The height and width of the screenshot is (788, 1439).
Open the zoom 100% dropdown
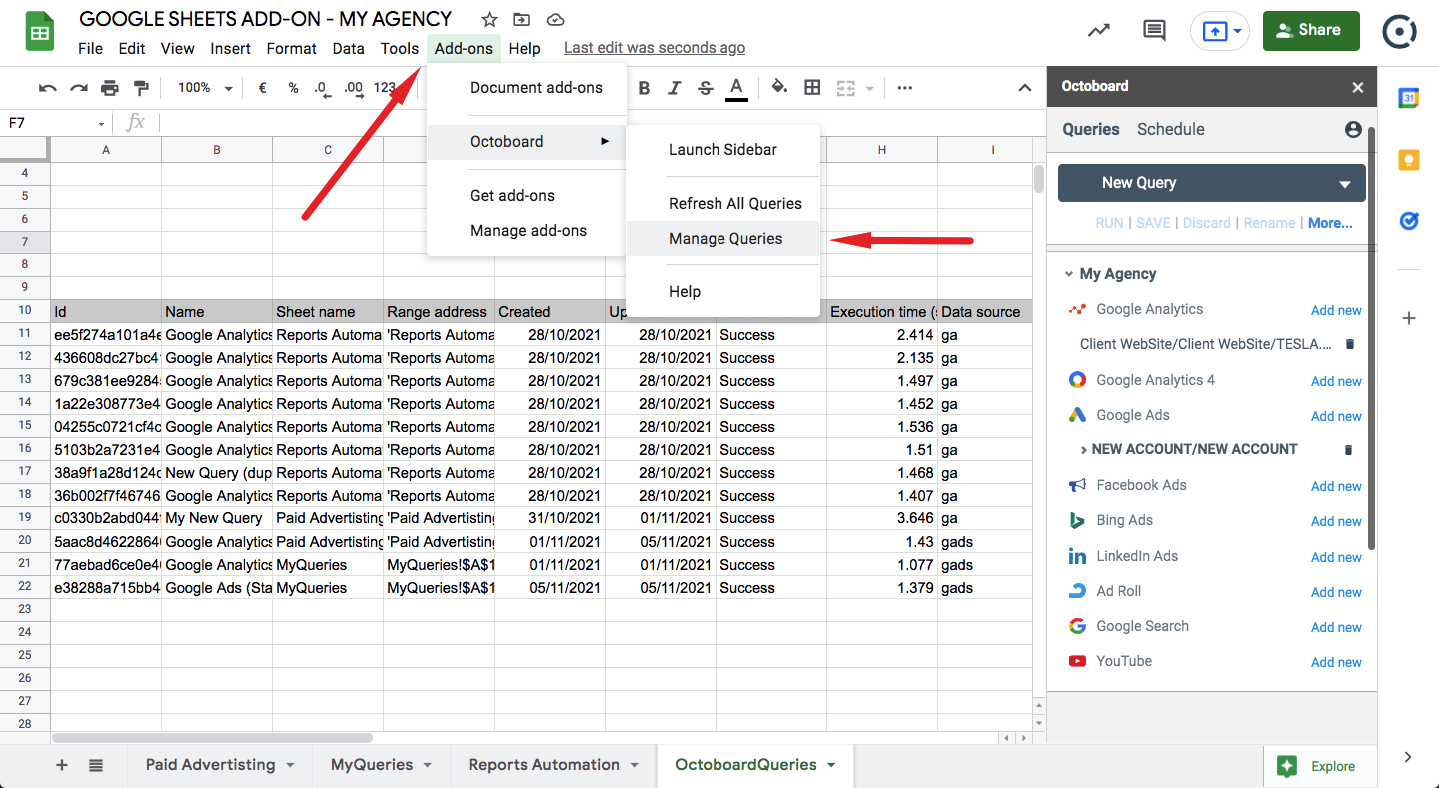pos(205,88)
